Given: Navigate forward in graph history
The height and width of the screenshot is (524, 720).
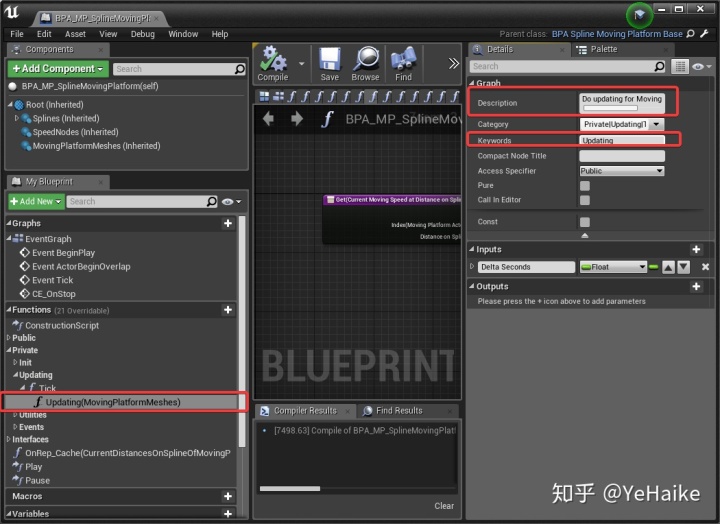Looking at the screenshot, I should pos(297,119).
